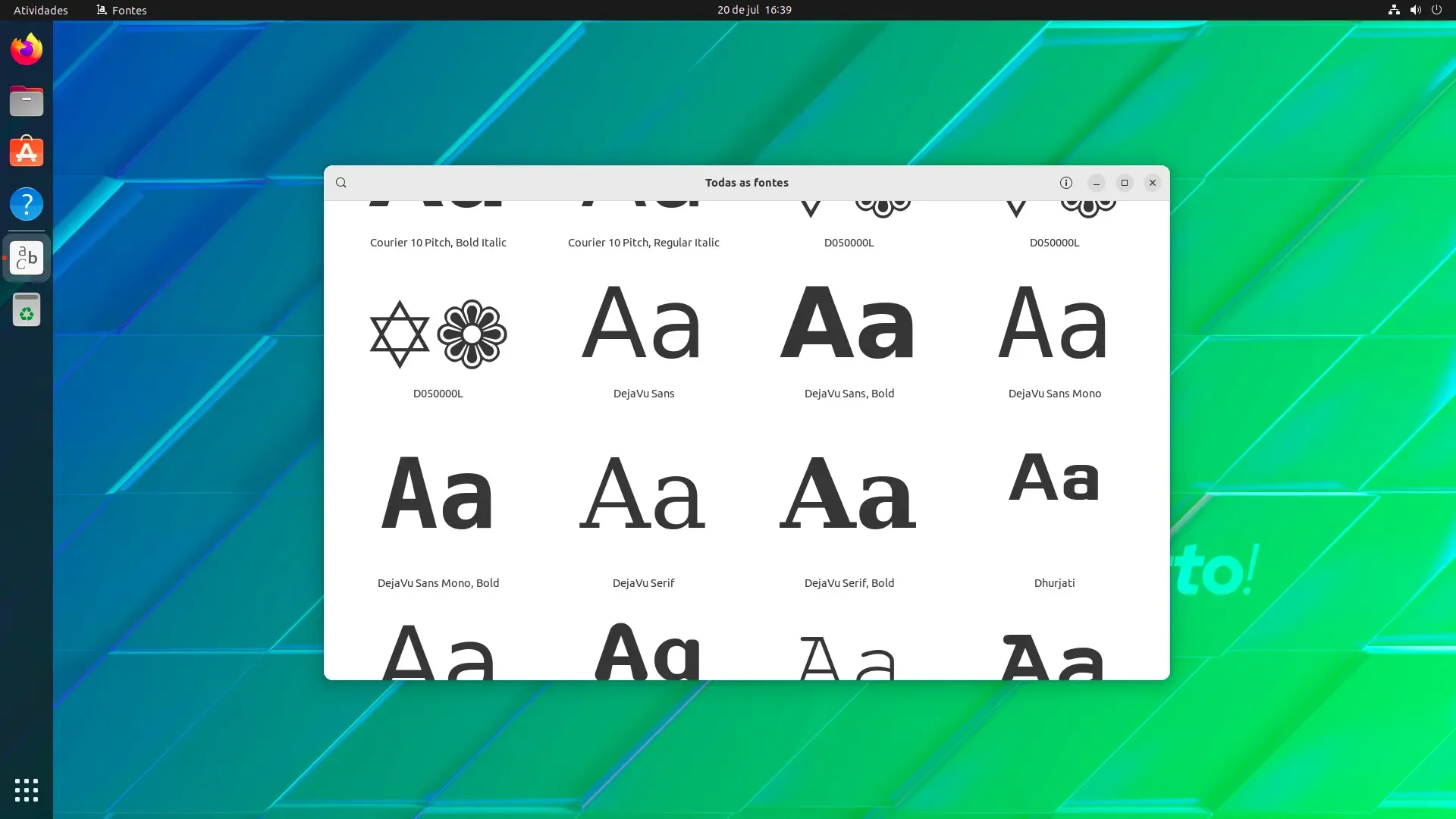Open the DejaVu Serif, Bold preview
This screenshot has height=819, width=1456.
849,493
